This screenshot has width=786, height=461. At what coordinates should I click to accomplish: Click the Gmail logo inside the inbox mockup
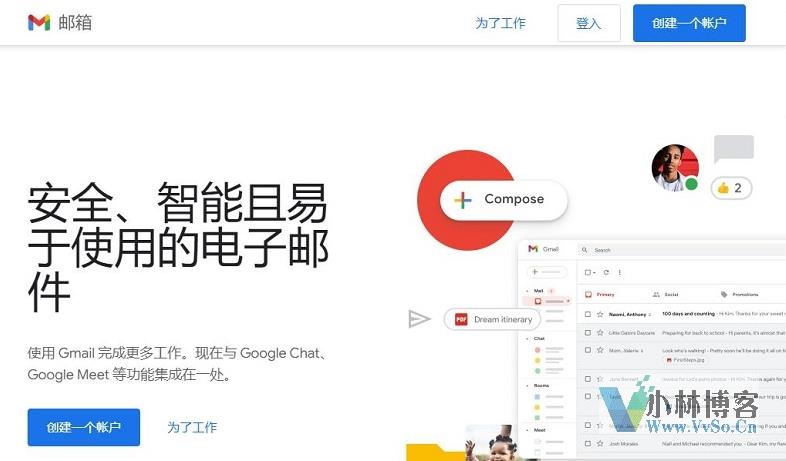coord(543,249)
